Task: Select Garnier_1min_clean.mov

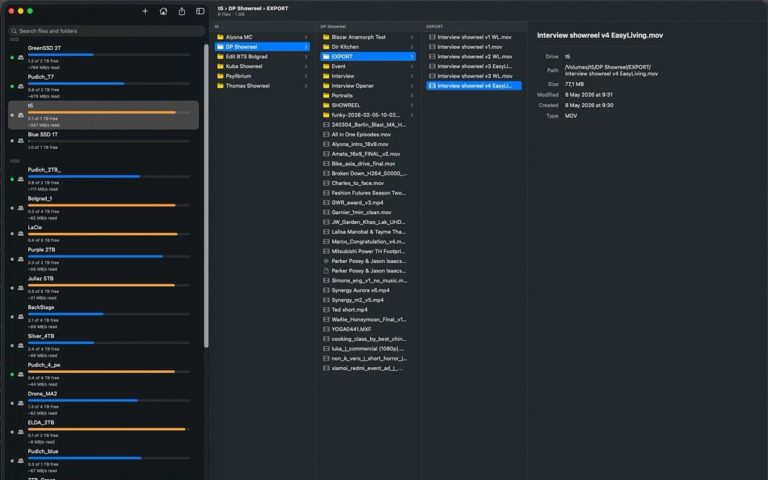Action: point(368,212)
